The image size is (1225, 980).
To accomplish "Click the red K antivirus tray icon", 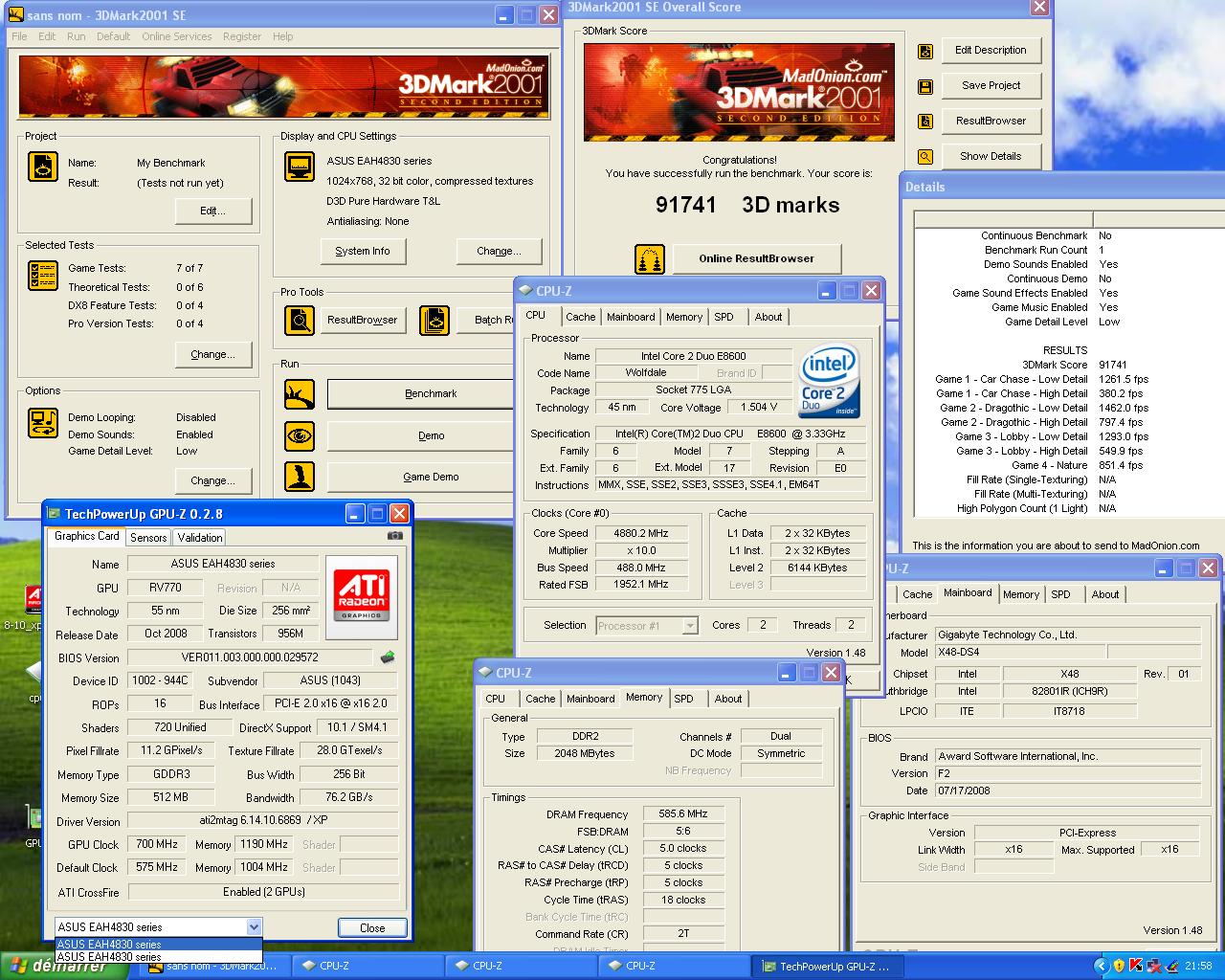I will pos(1136,966).
